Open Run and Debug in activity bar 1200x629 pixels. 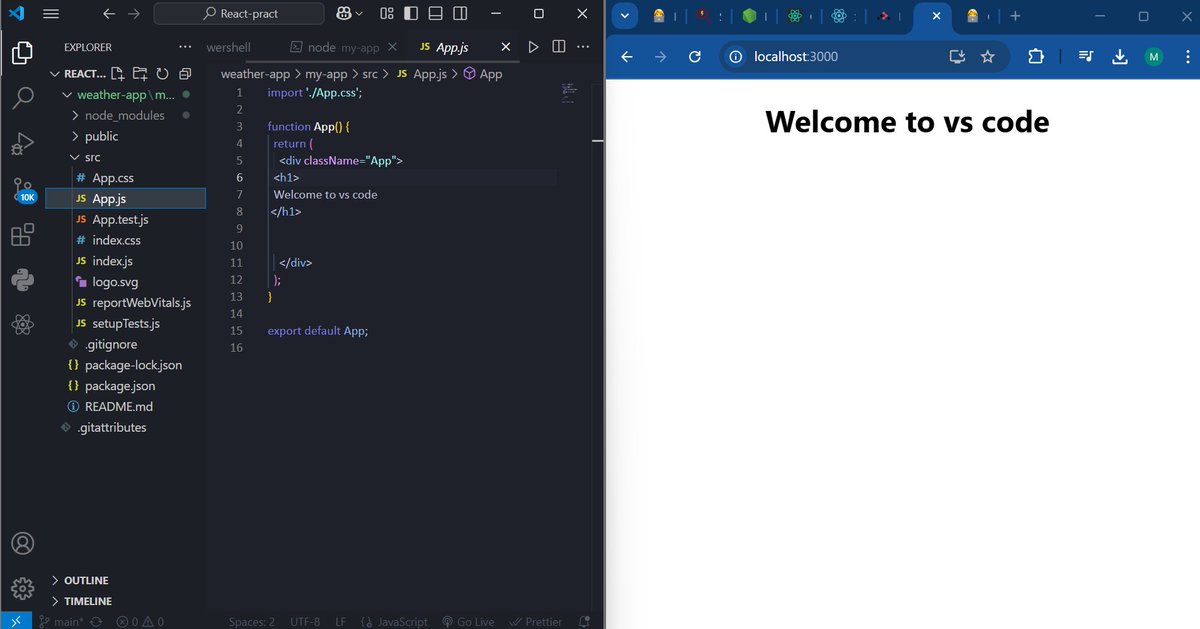pos(22,144)
